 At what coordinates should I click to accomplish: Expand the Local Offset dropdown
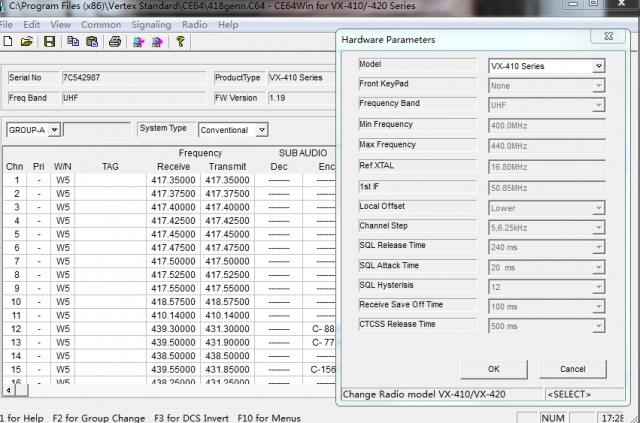click(x=598, y=208)
